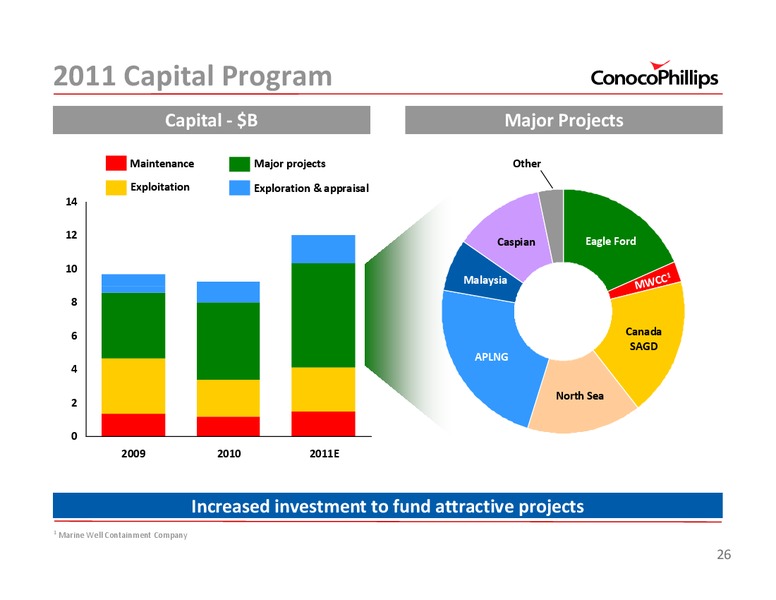This screenshot has height=600, width=776.
Task: Select the 2011E axis label
Action: (x=324, y=453)
